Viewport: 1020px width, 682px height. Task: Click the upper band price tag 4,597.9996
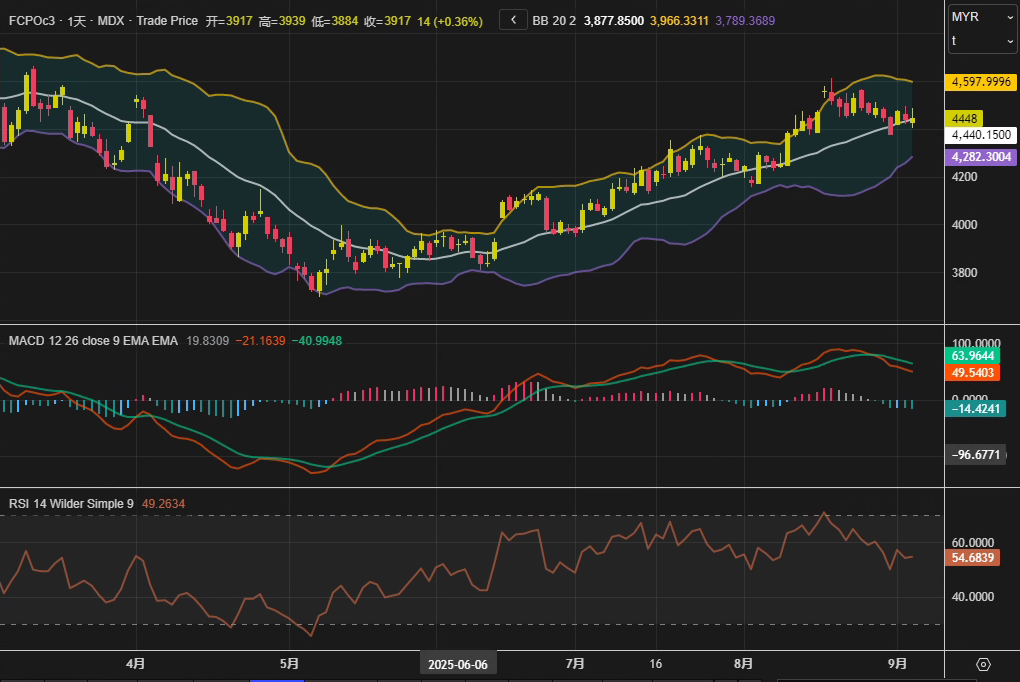coord(981,82)
